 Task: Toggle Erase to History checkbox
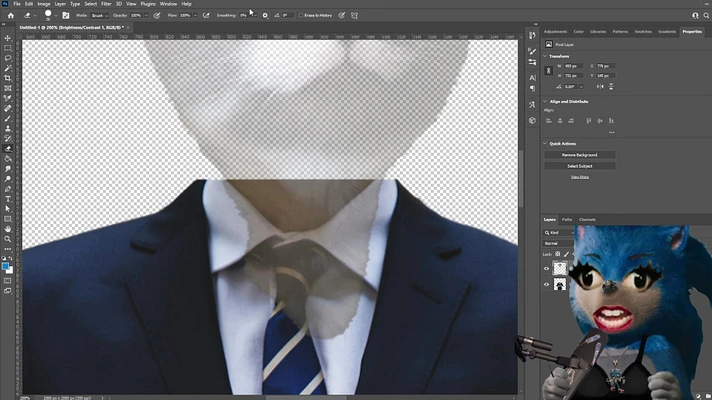pos(301,15)
